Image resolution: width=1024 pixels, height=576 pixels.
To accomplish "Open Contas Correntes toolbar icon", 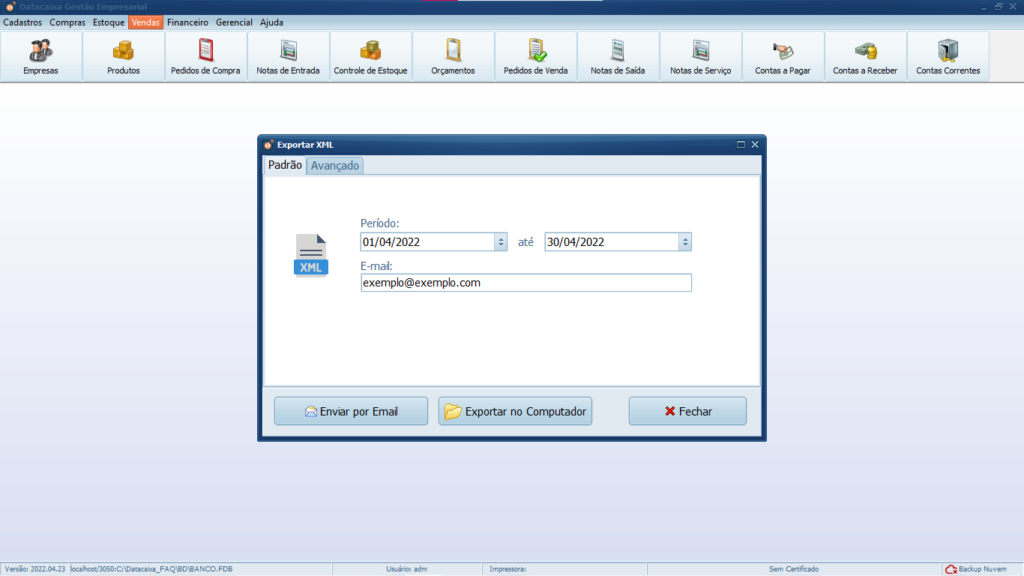I will (948, 56).
